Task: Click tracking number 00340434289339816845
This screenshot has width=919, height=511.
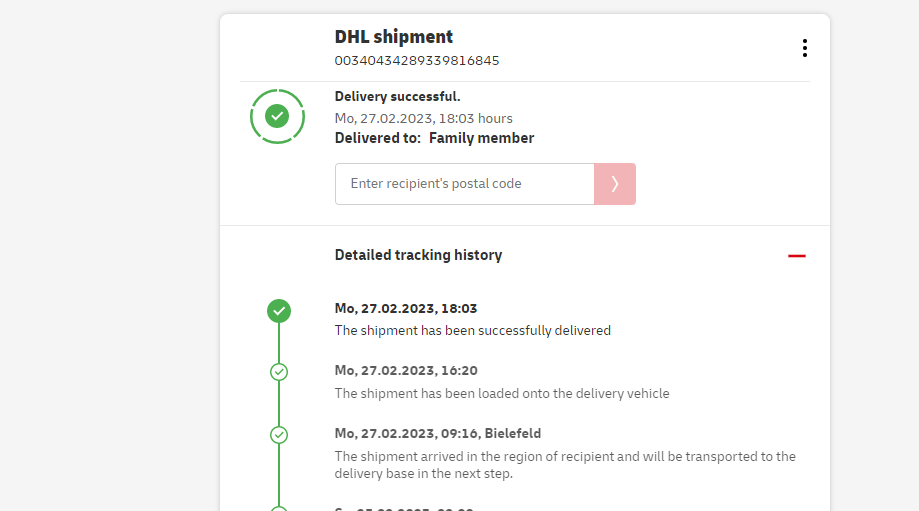Action: [416, 61]
